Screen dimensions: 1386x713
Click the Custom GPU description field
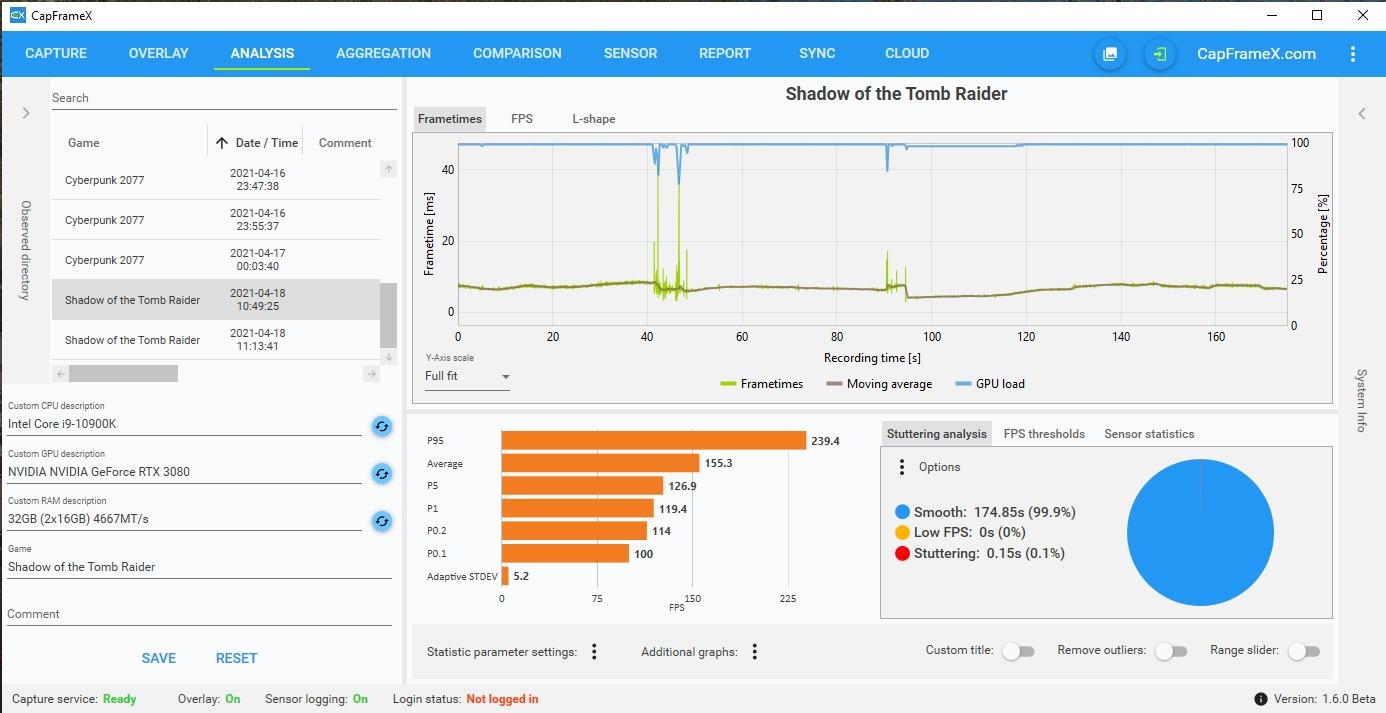pos(184,472)
